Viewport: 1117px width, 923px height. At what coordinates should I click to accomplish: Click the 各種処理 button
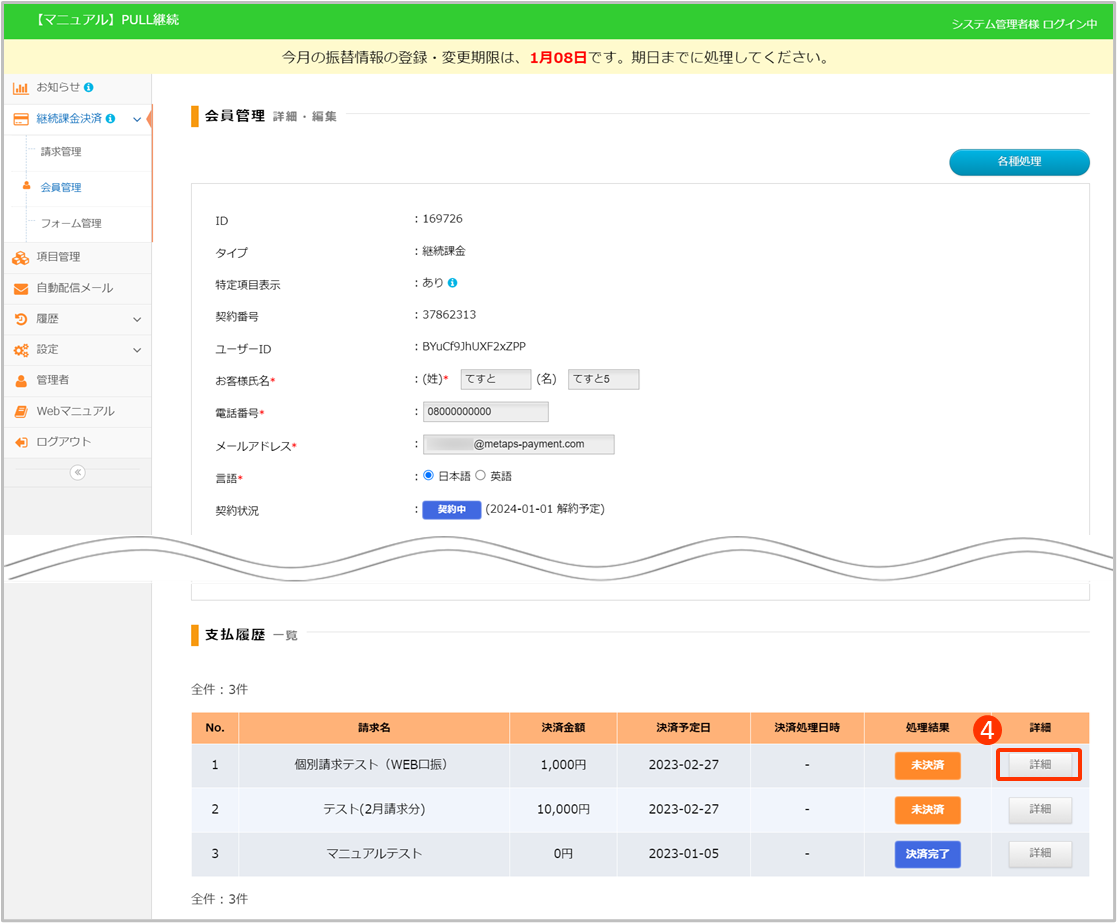[x=1018, y=161]
